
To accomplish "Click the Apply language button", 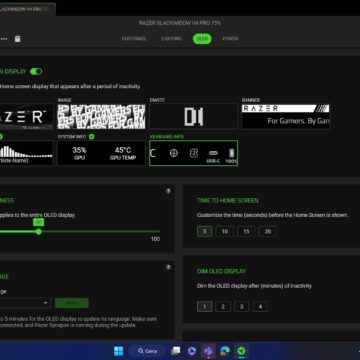I will (72, 303).
